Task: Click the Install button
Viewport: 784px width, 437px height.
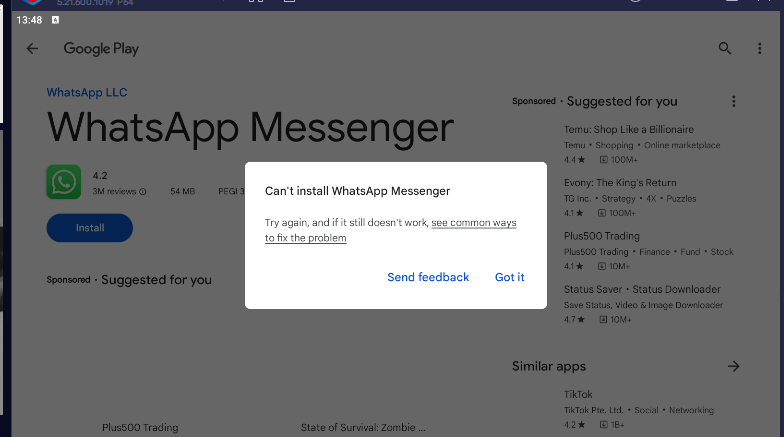Action: pyautogui.click(x=90, y=228)
